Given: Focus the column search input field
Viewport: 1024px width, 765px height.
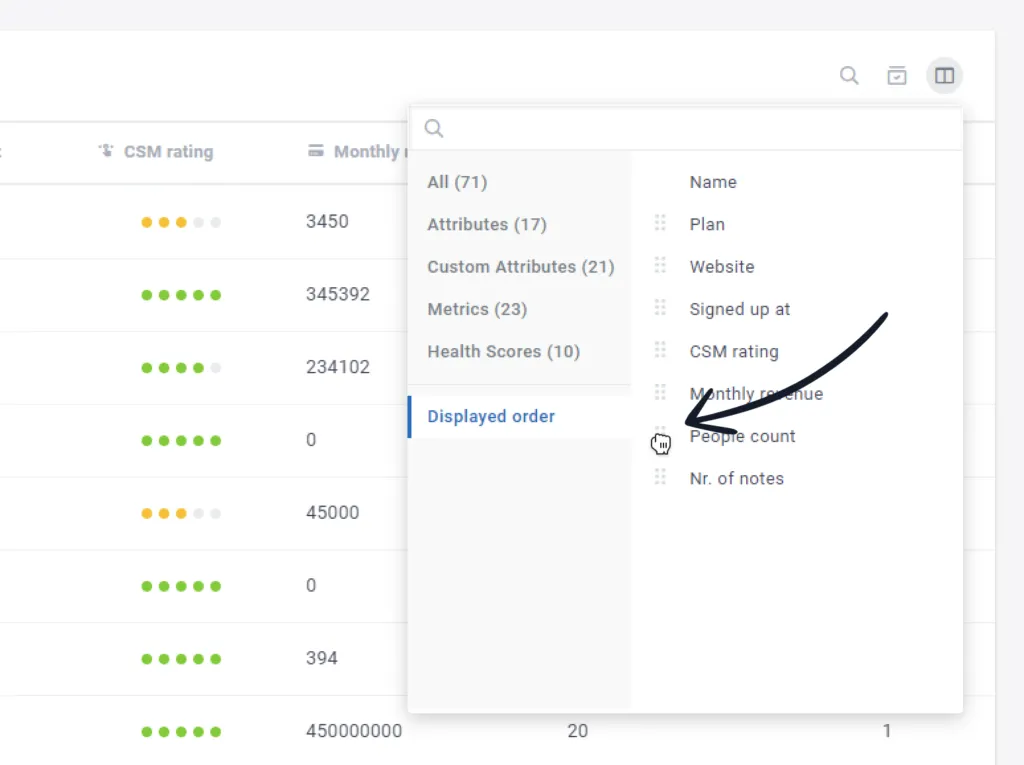Looking at the screenshot, I should 685,129.
